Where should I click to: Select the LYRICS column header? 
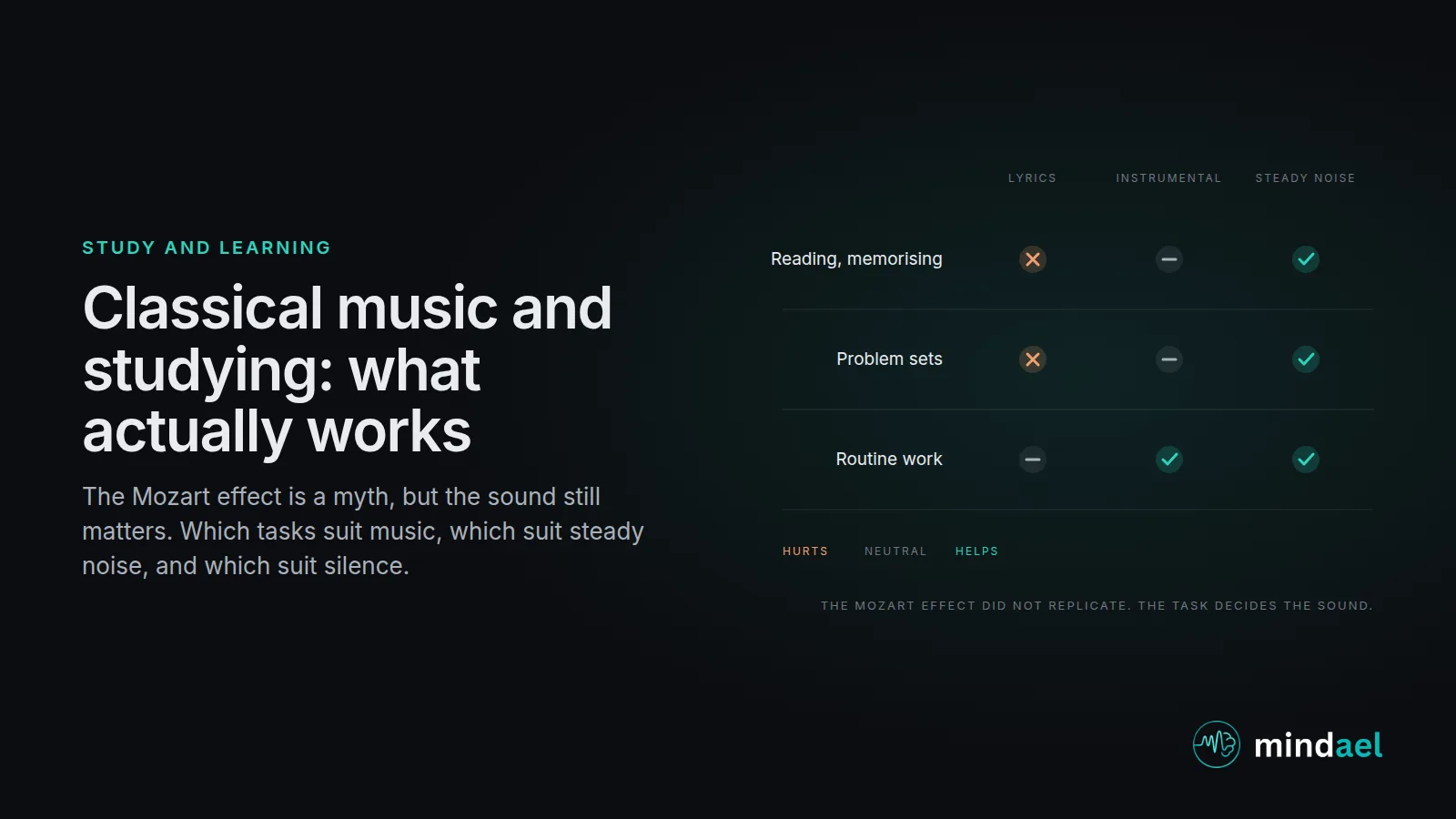pyautogui.click(x=1033, y=178)
